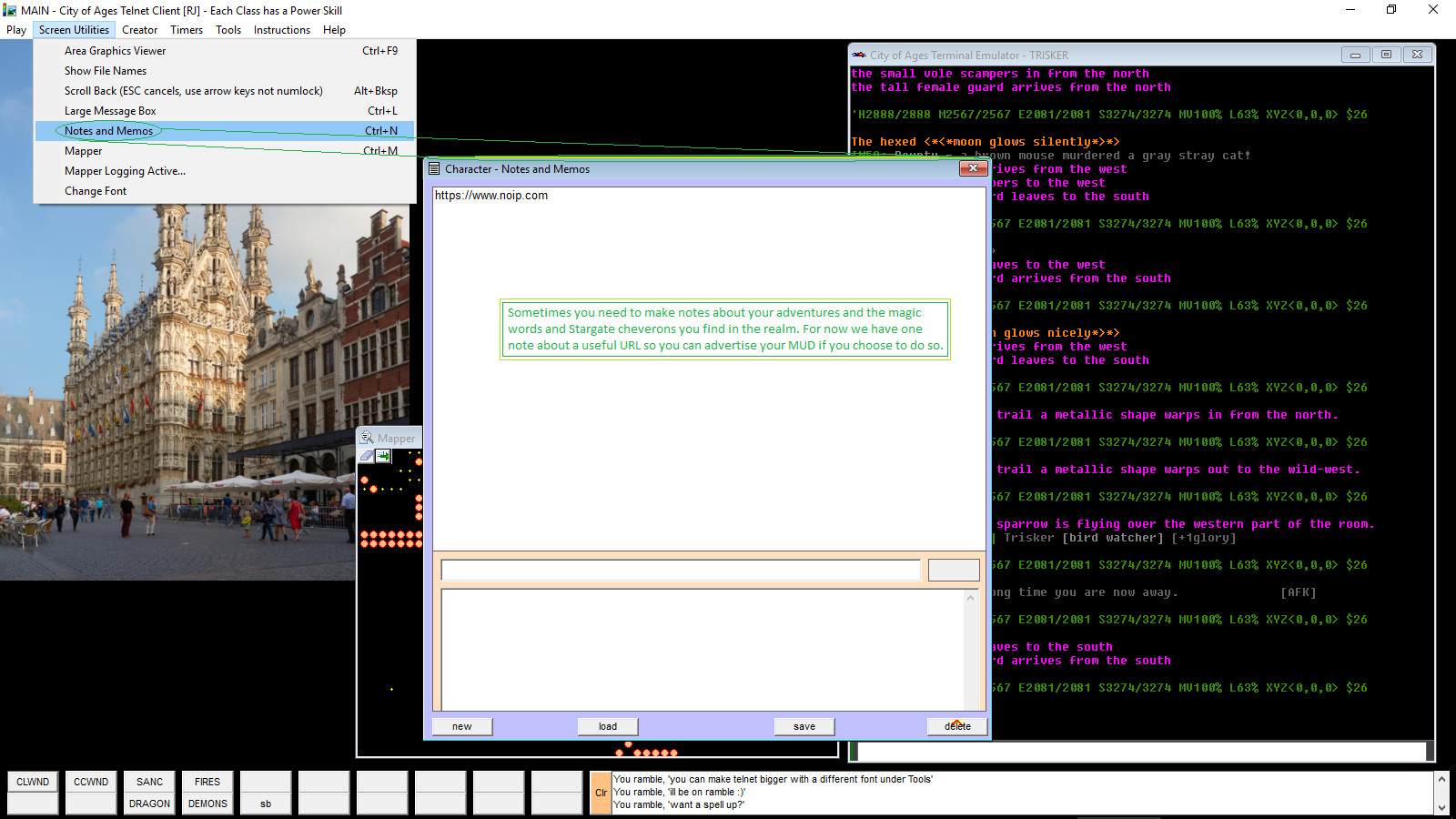Image resolution: width=1456 pixels, height=819 pixels.
Task: Click the notepad icon on the Notes and Memos title bar
Action: [432, 169]
